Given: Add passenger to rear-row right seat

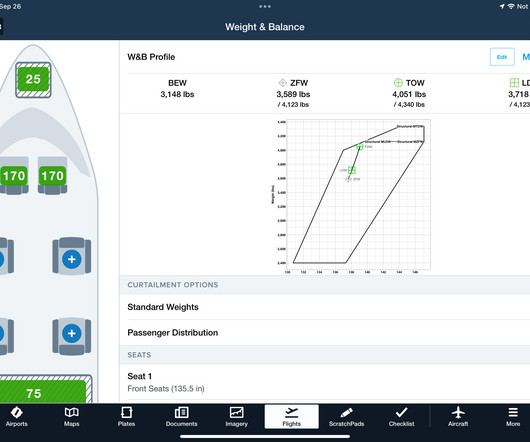Looking at the screenshot, I should click(72, 333).
